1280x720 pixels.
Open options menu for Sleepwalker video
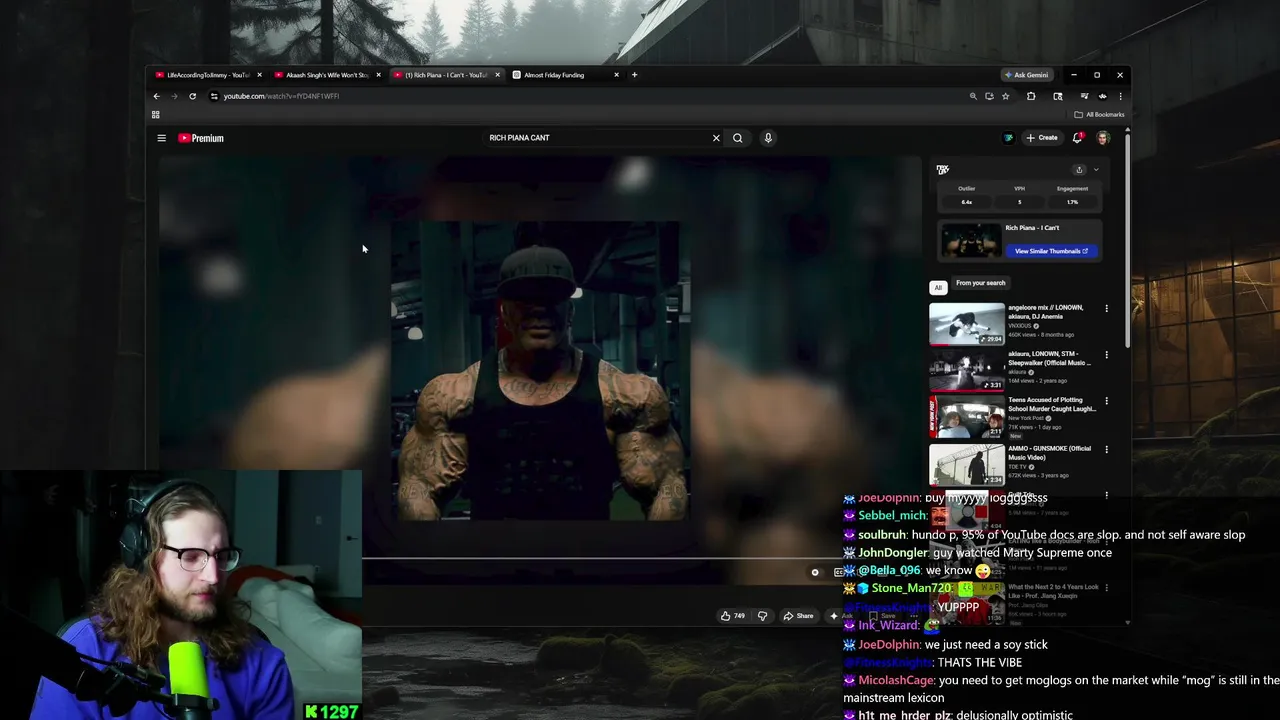click(x=1106, y=355)
